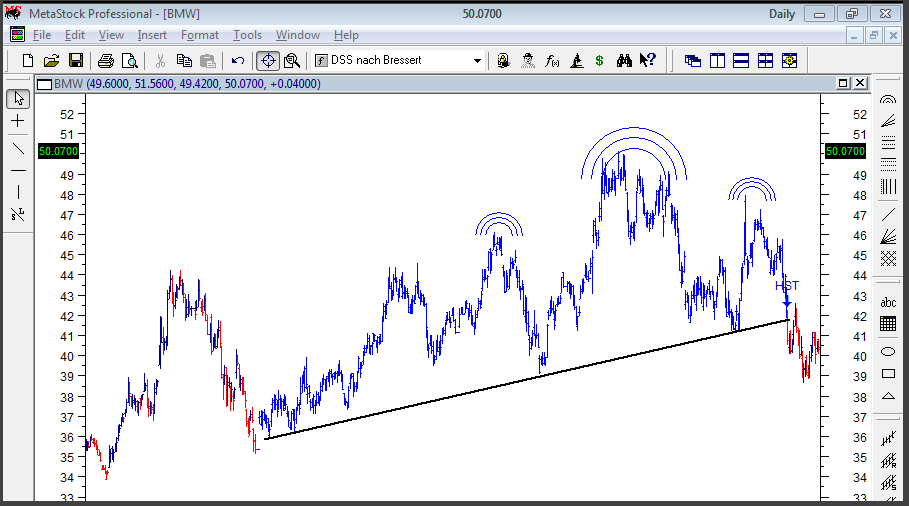Tile windows in columns icon
Screen dimensions: 909x506
pos(717,60)
